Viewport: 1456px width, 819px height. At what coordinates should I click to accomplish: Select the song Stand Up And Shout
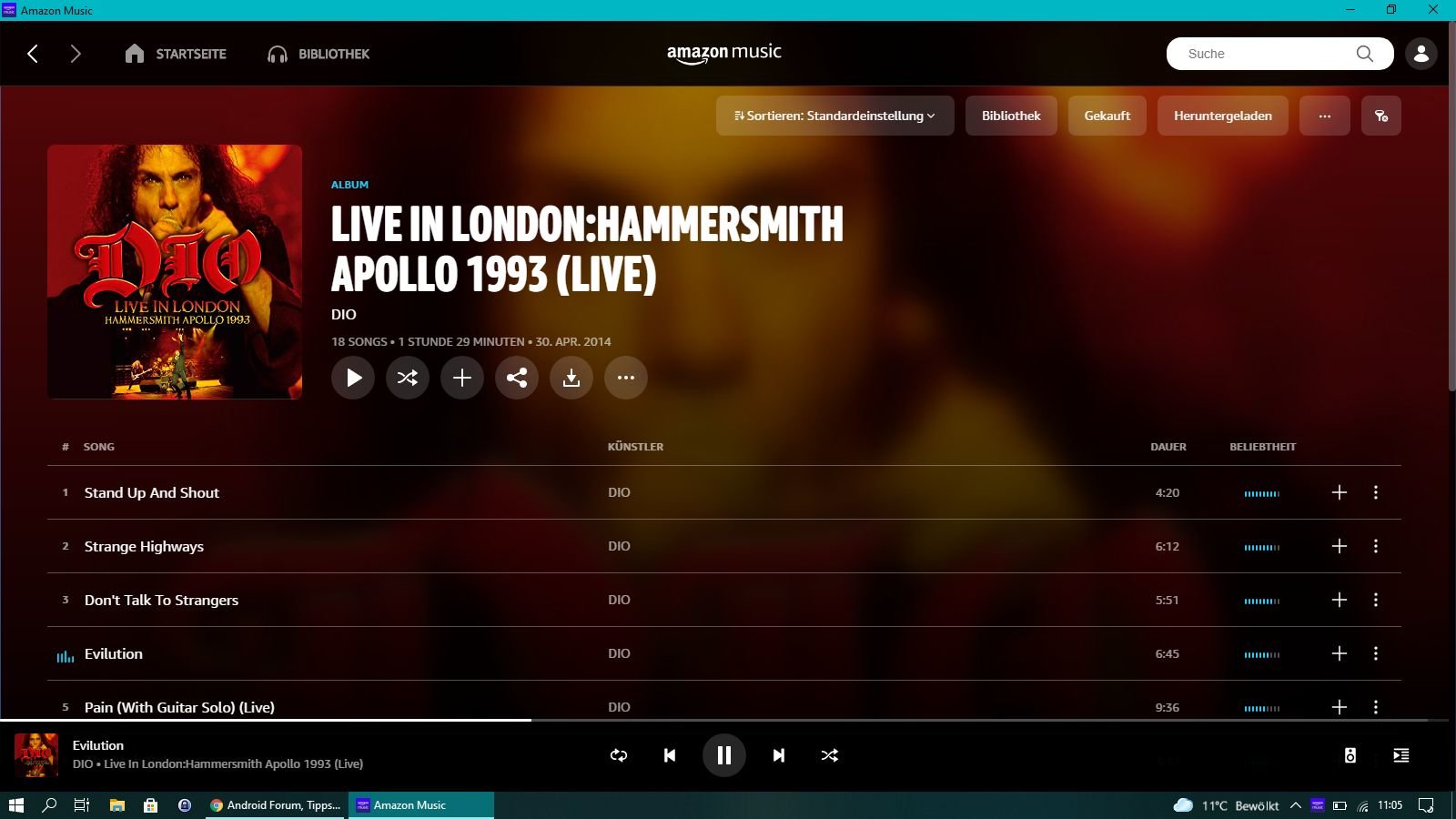tap(152, 492)
